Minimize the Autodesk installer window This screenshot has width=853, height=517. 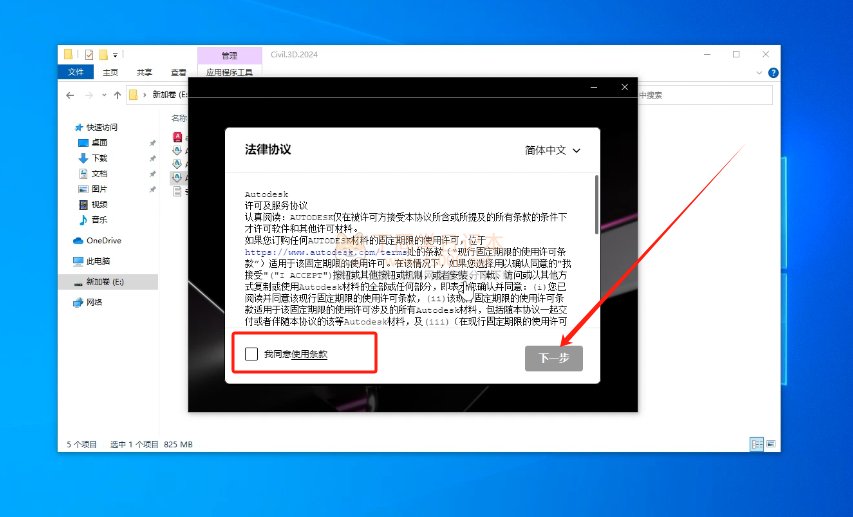coord(594,87)
